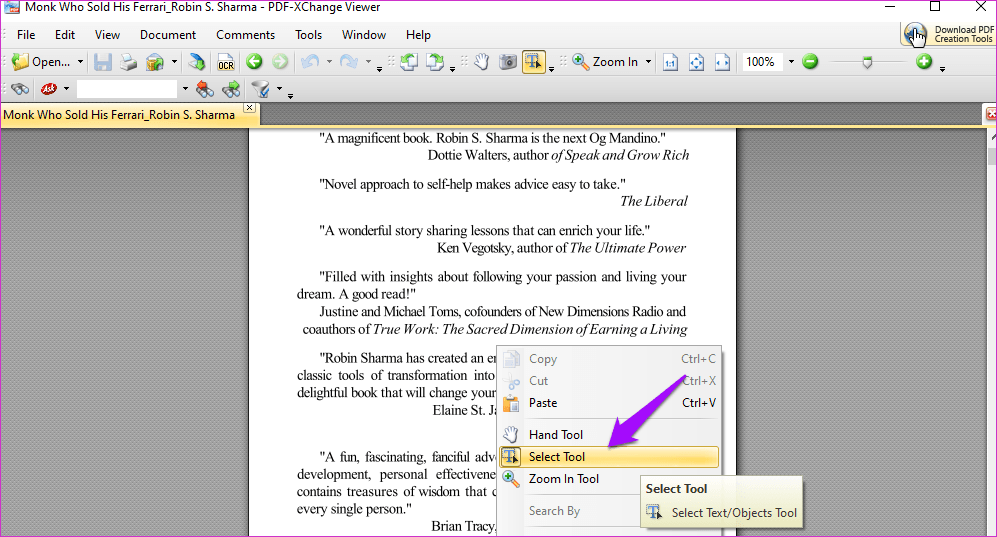Viewport: 997px width, 537px height.
Task: Close the Monk Who Sold His Ferrari tab
Action: click(250, 107)
